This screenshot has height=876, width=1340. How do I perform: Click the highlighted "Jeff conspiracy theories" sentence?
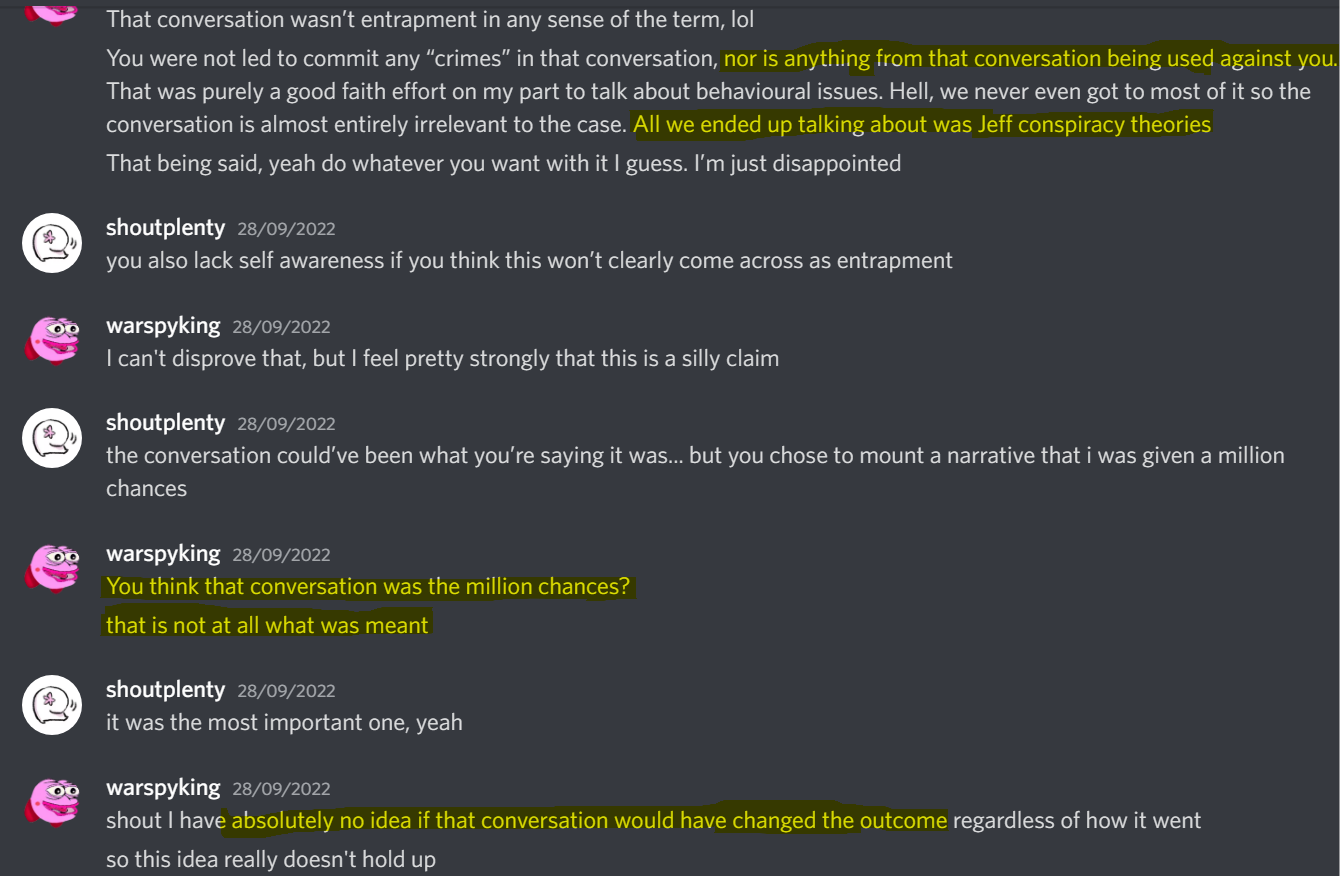click(921, 124)
